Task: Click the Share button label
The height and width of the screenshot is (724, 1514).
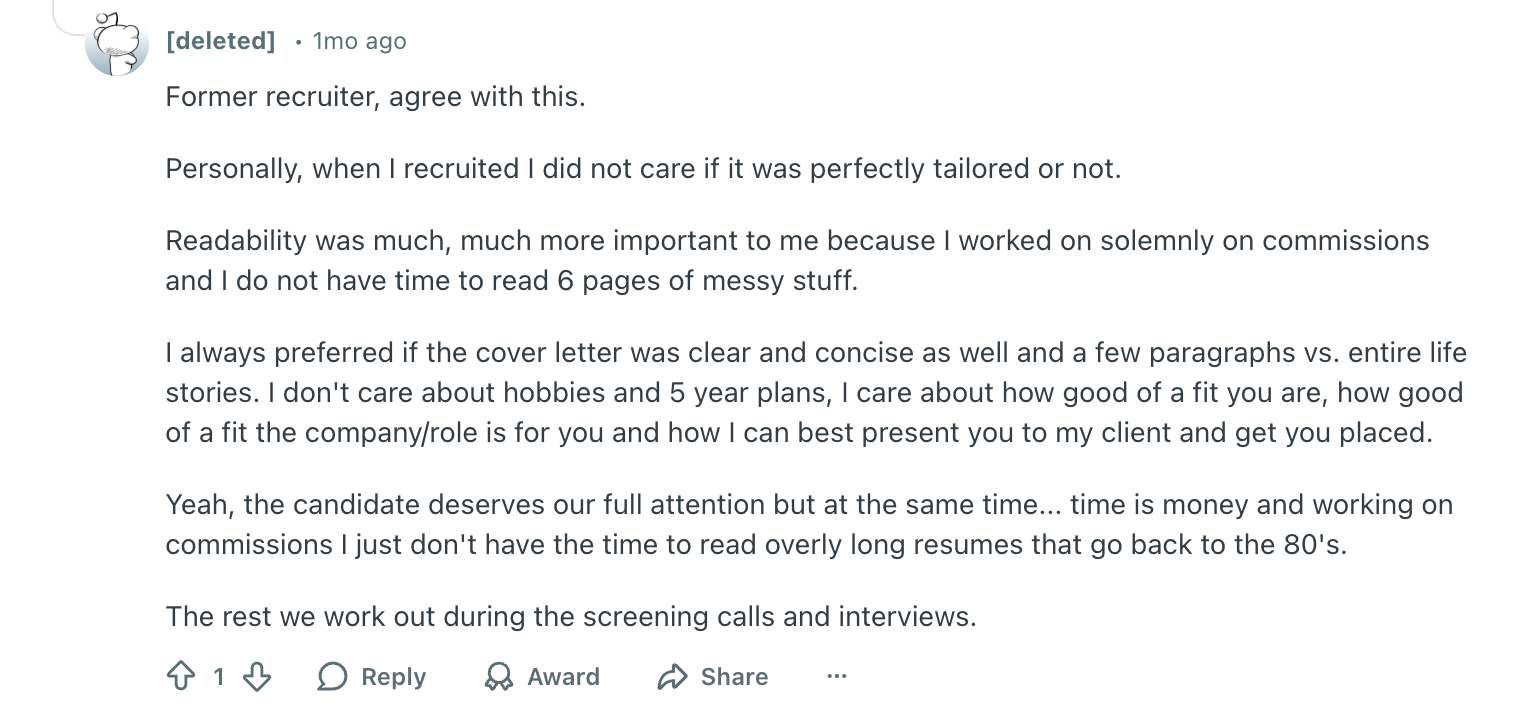Action: click(x=734, y=676)
